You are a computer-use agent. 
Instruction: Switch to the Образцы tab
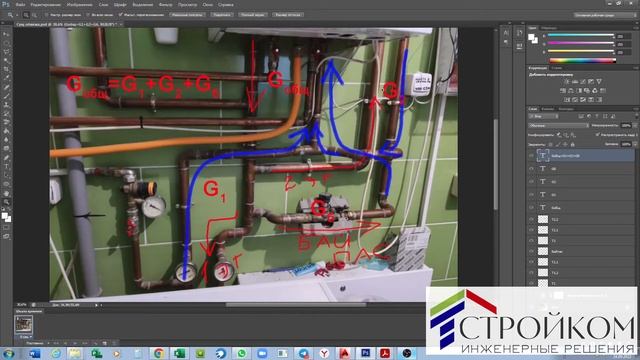point(549,28)
